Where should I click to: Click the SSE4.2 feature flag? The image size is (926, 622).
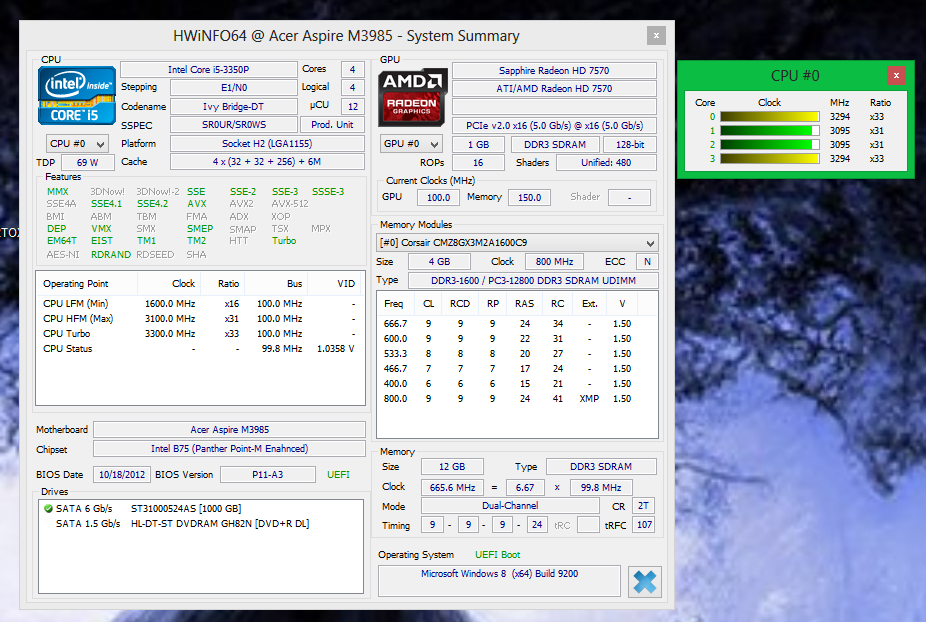(152, 204)
